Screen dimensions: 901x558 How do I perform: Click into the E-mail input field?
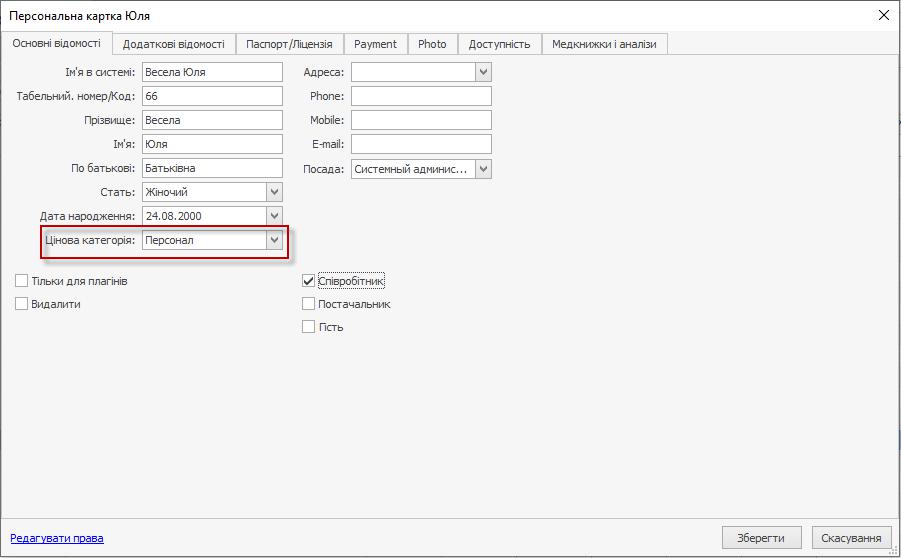421,144
